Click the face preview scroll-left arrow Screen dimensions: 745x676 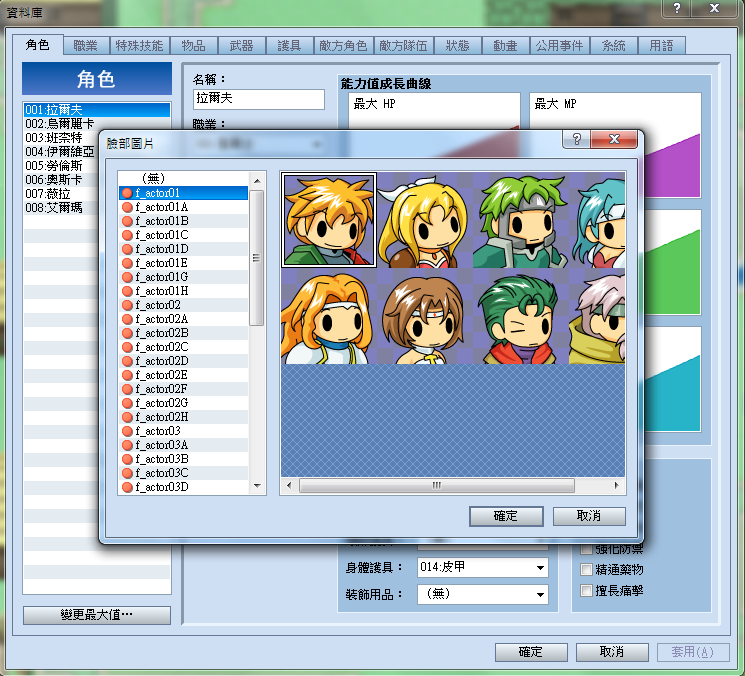tap(289, 486)
